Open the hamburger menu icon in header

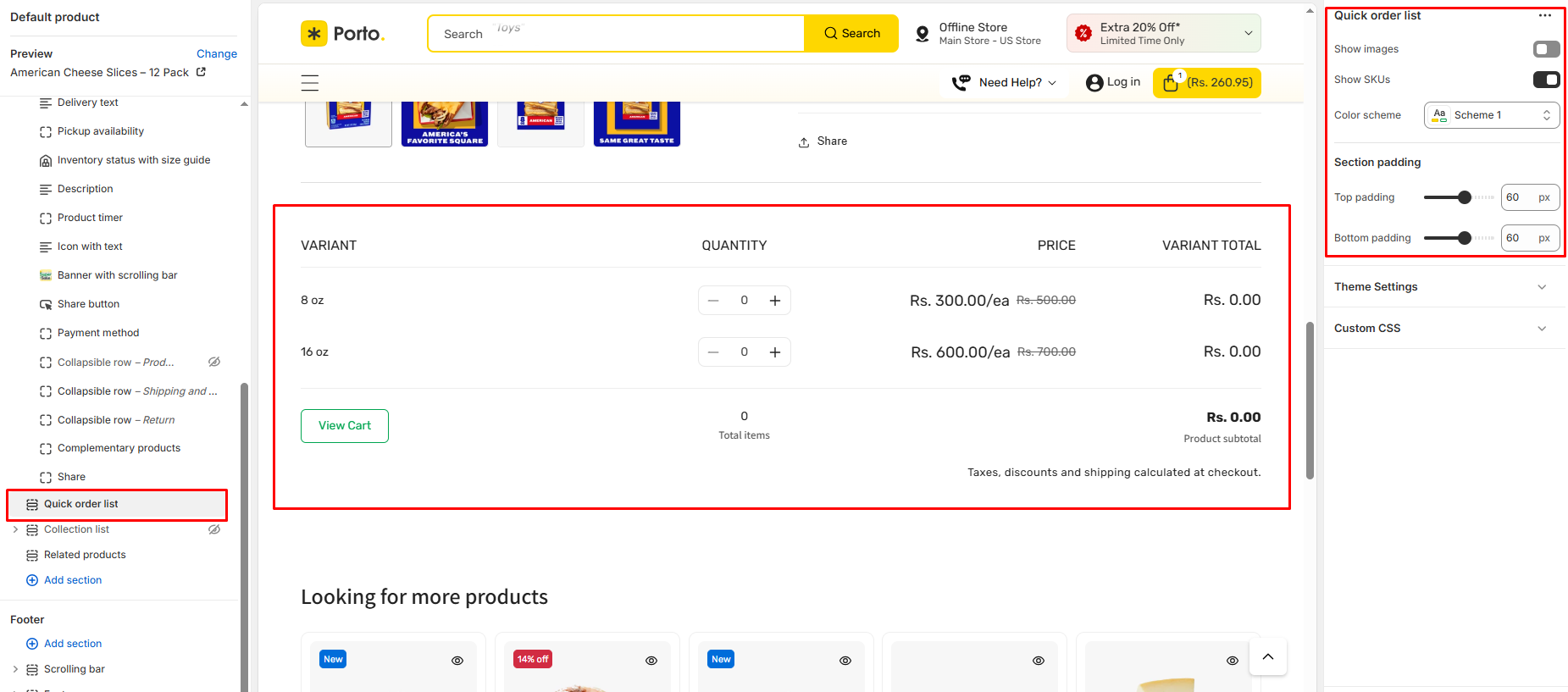[x=310, y=83]
